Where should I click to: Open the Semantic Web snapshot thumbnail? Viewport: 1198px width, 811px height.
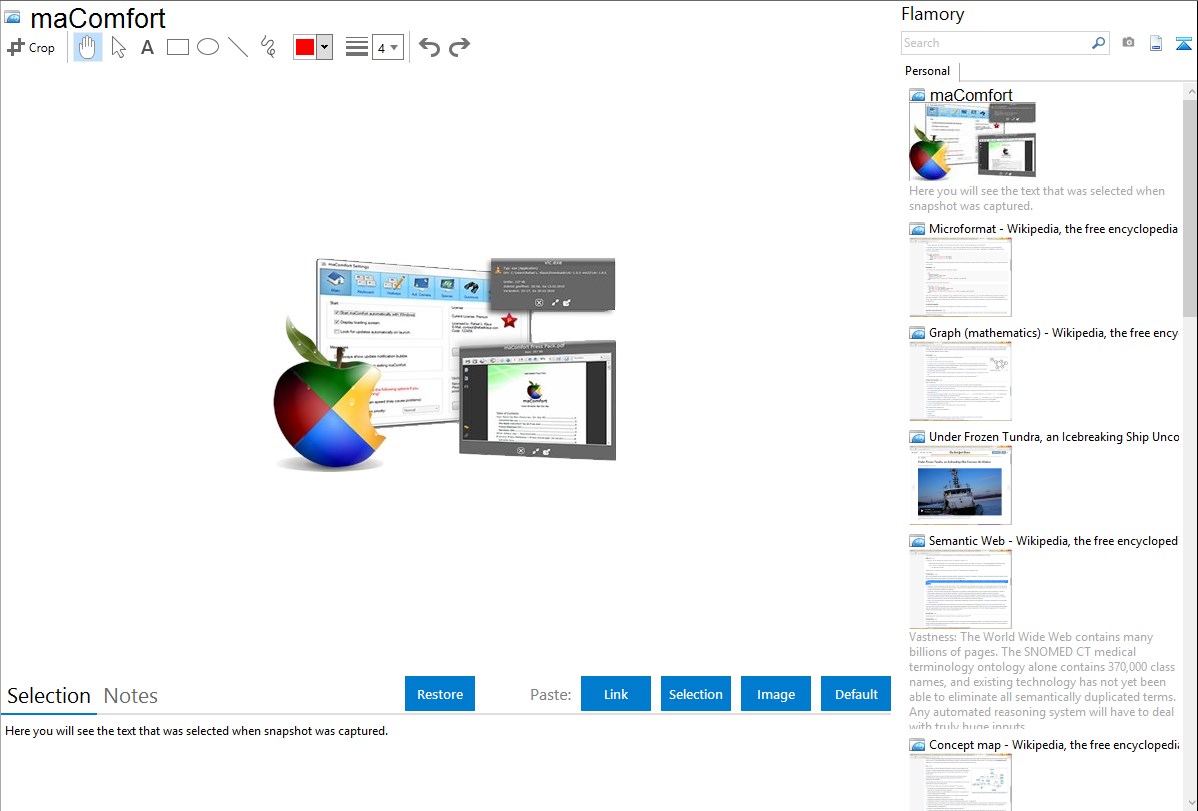960,589
